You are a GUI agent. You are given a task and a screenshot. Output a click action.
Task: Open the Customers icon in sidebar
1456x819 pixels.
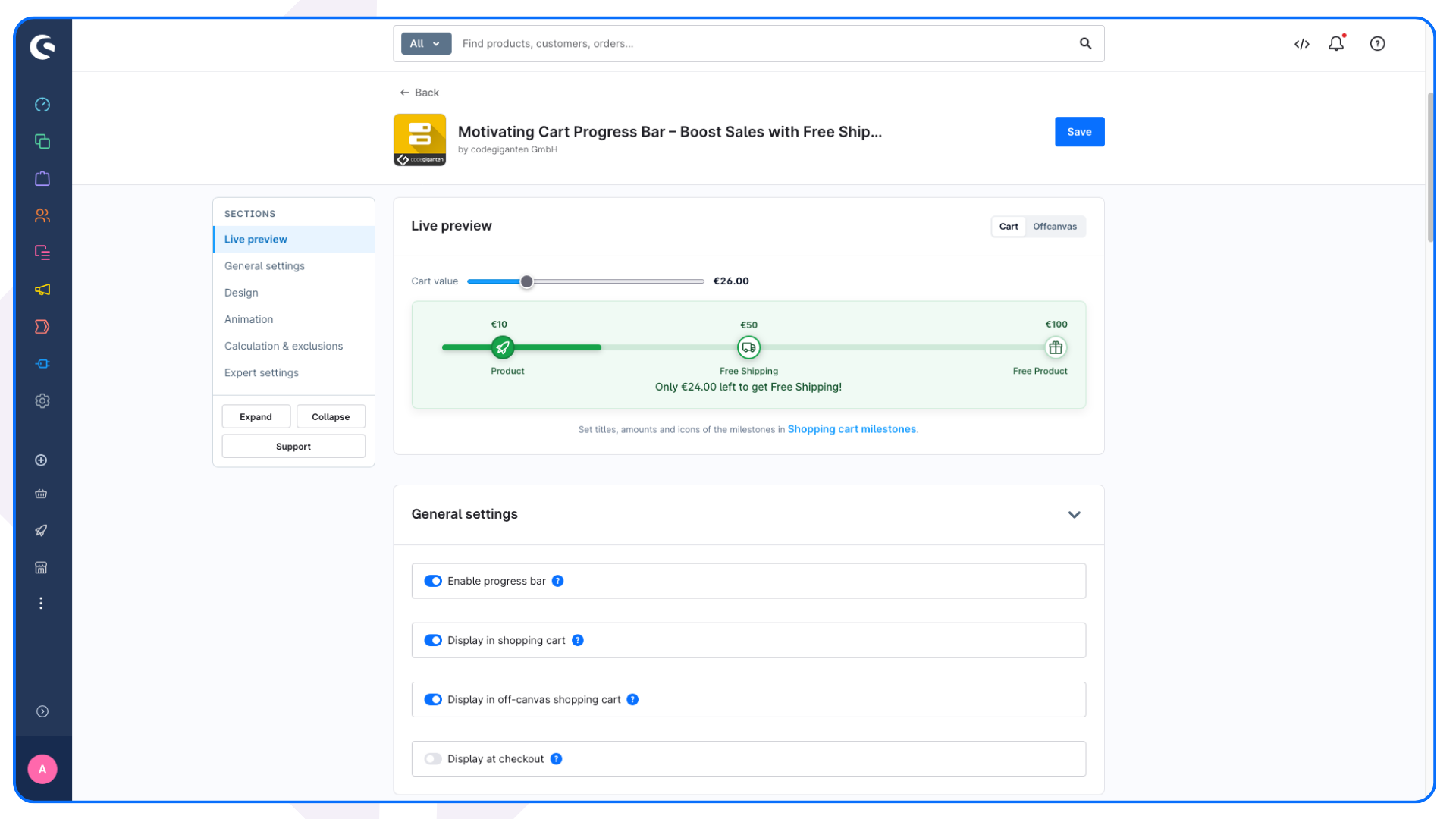click(x=42, y=215)
